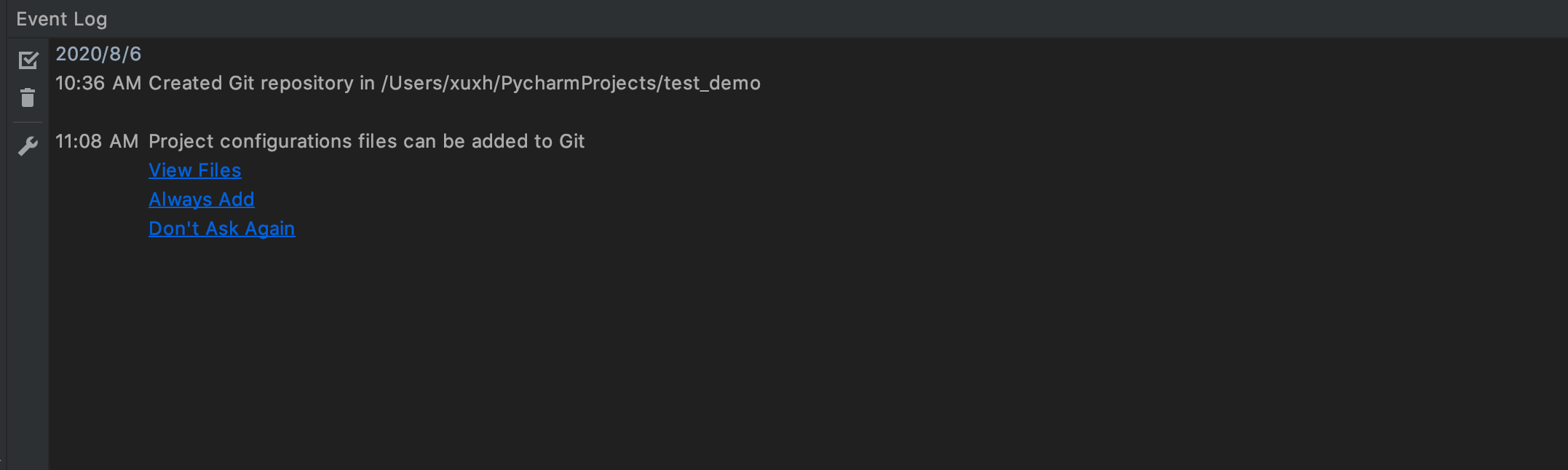Click the 10:36 AM timestamp
Viewport: 1568px width, 470px height.
point(98,83)
